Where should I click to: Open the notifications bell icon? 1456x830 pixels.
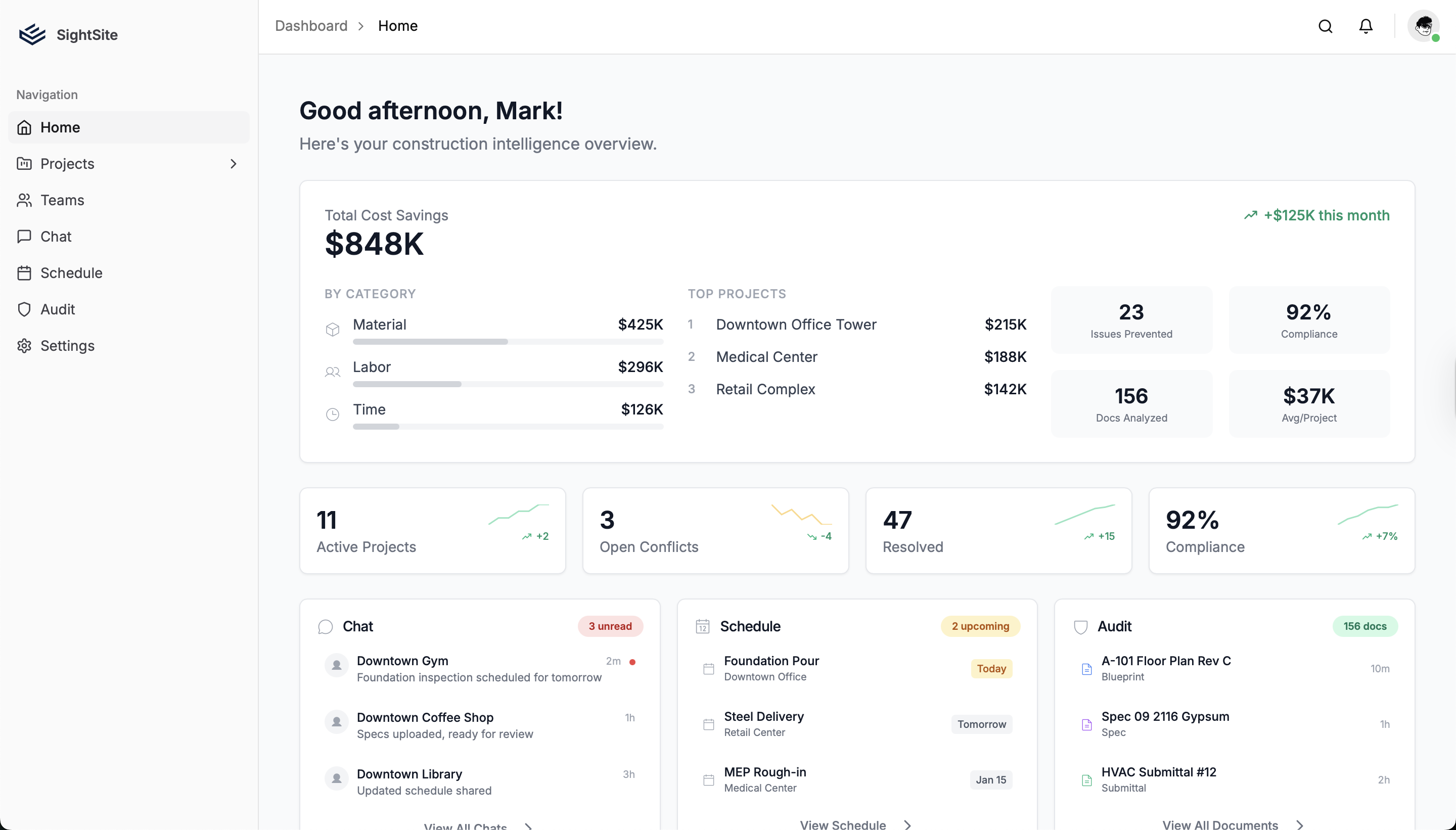1365,26
